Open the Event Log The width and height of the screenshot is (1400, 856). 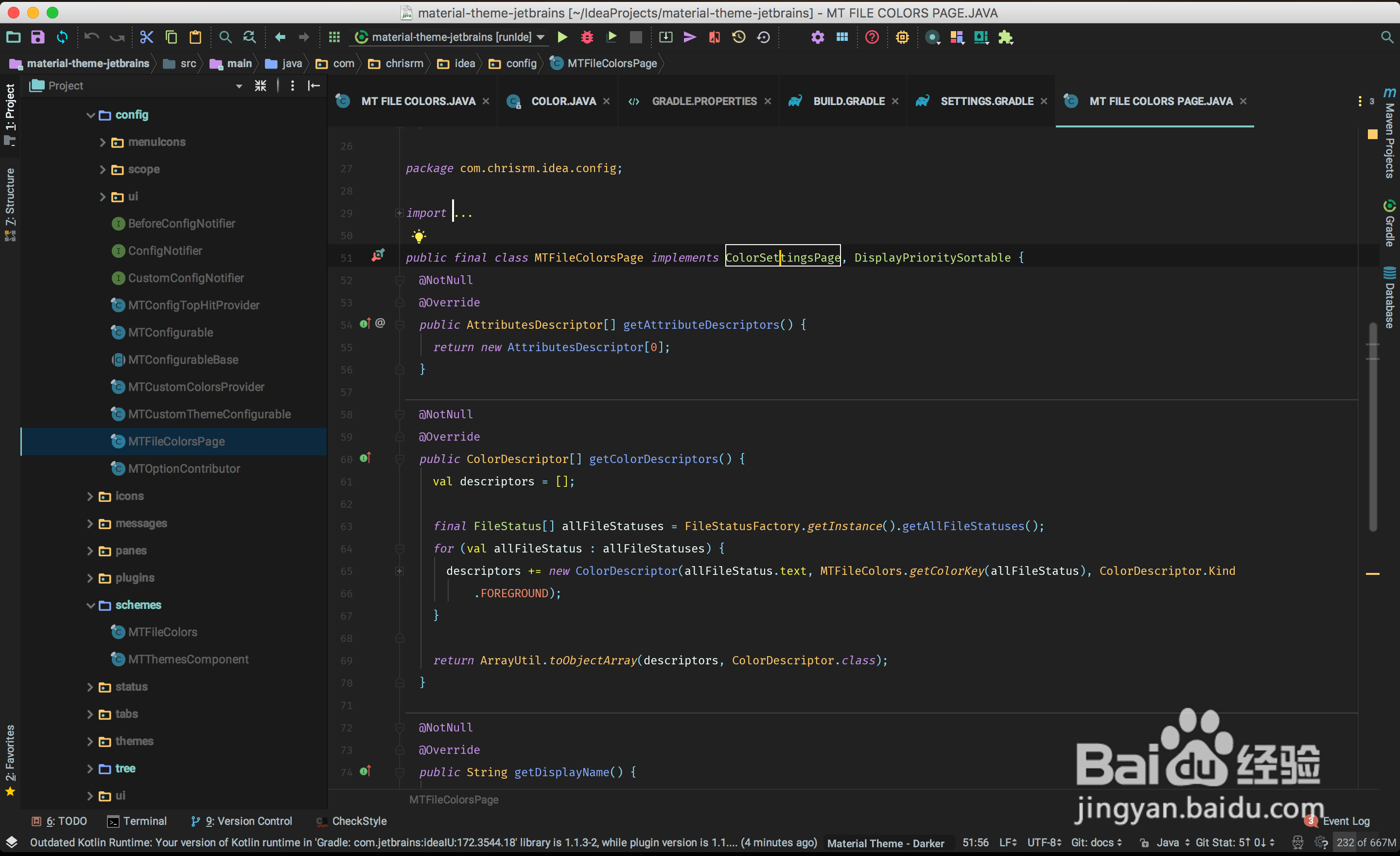coord(1346,821)
